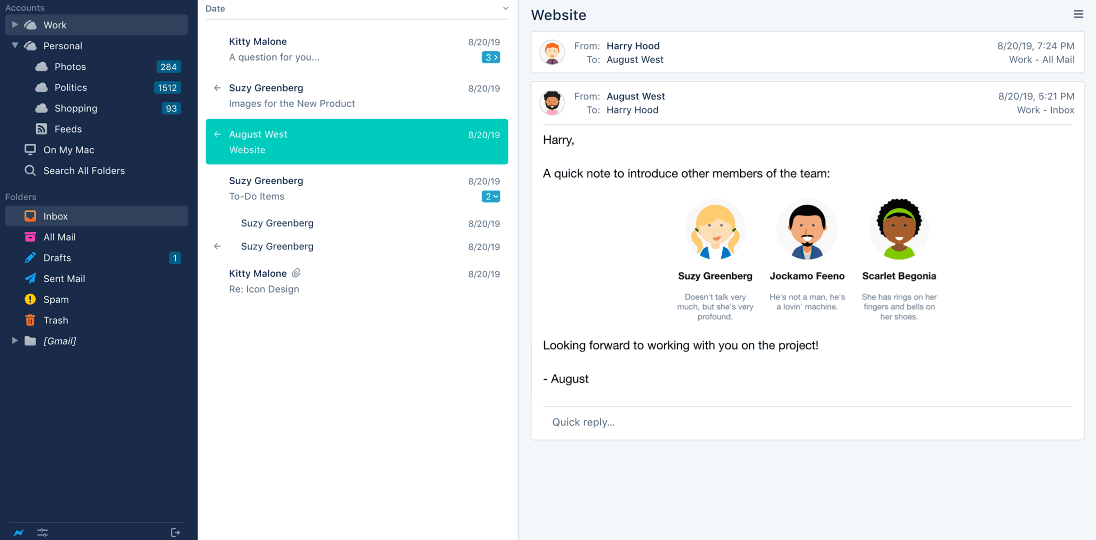Click in the Quick reply field
The height and width of the screenshot is (540, 1096).
pos(807,422)
